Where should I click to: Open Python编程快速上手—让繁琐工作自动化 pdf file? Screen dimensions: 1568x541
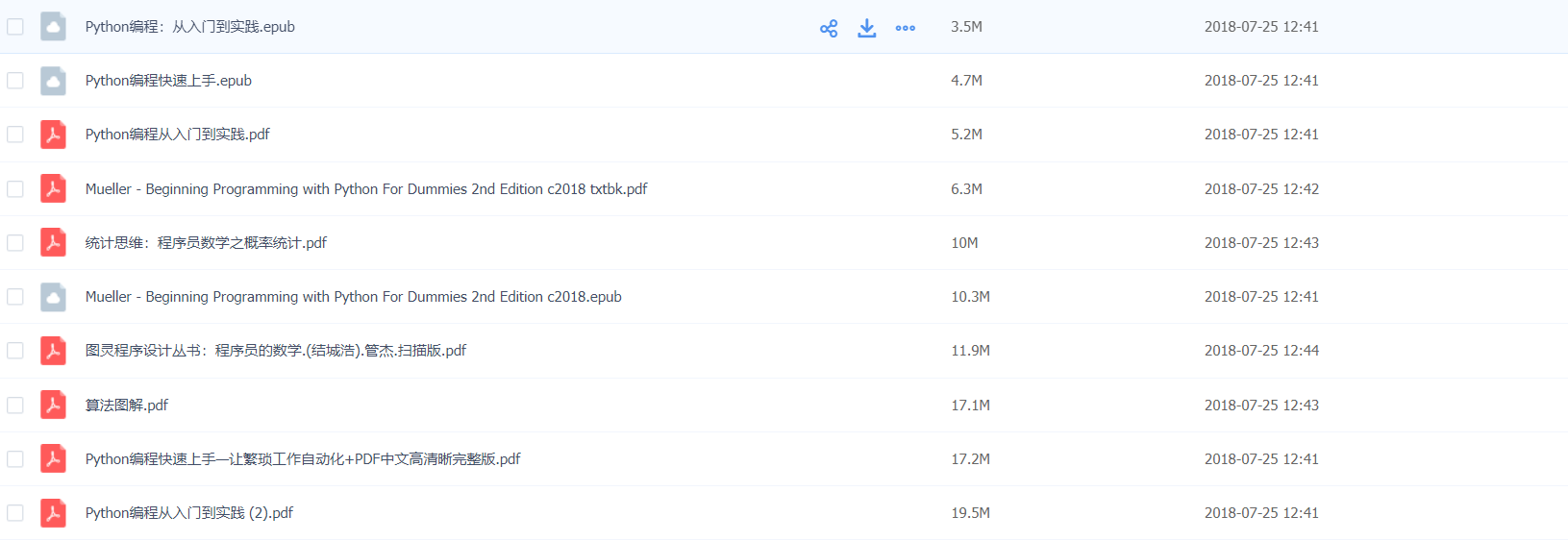(x=303, y=459)
